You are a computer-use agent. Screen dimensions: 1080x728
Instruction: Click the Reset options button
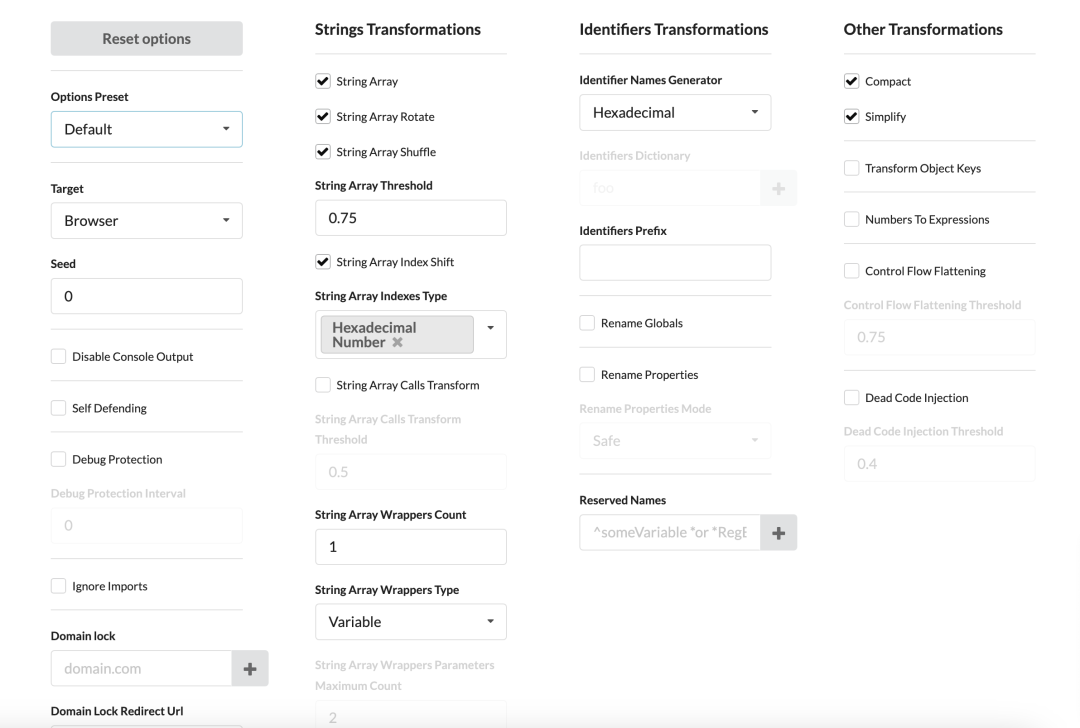coord(146,39)
